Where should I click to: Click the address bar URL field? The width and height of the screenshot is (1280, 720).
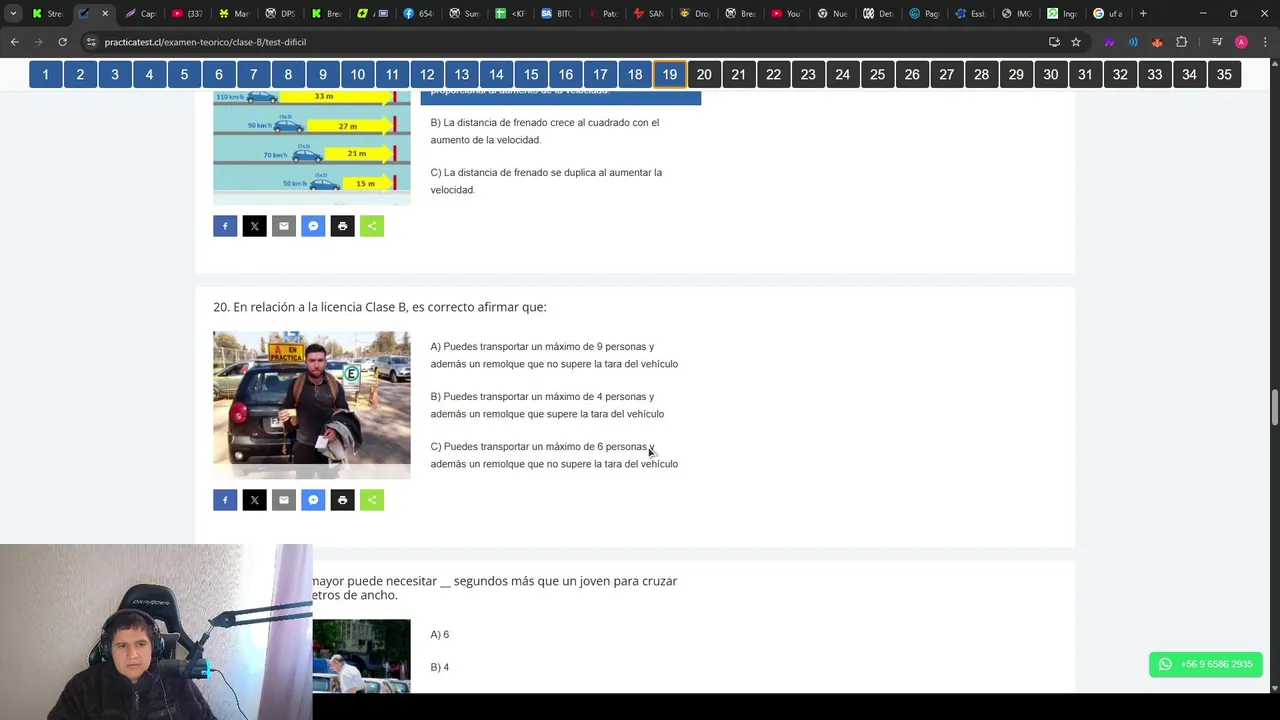click(560, 42)
